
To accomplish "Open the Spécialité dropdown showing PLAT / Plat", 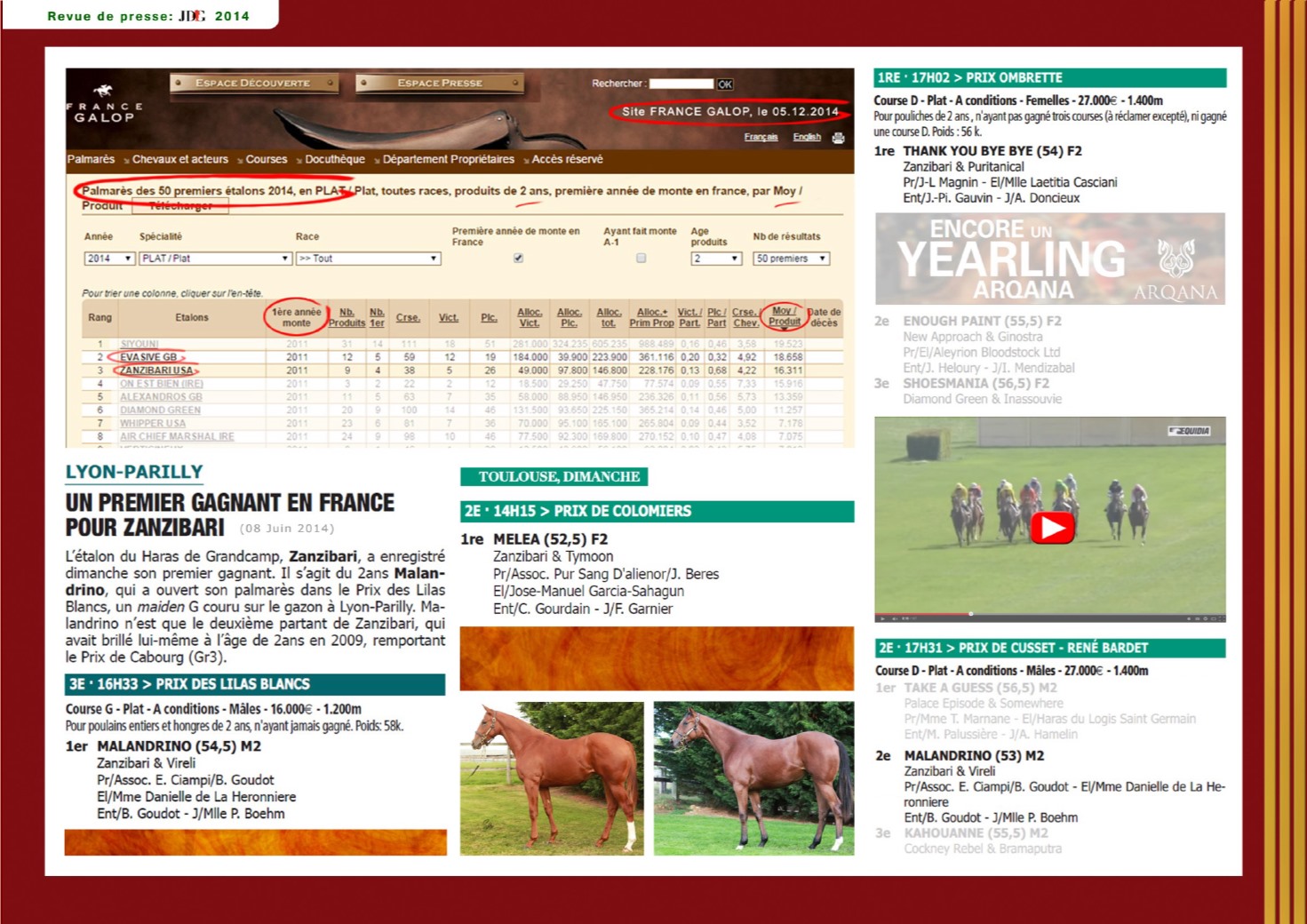I will (x=215, y=259).
